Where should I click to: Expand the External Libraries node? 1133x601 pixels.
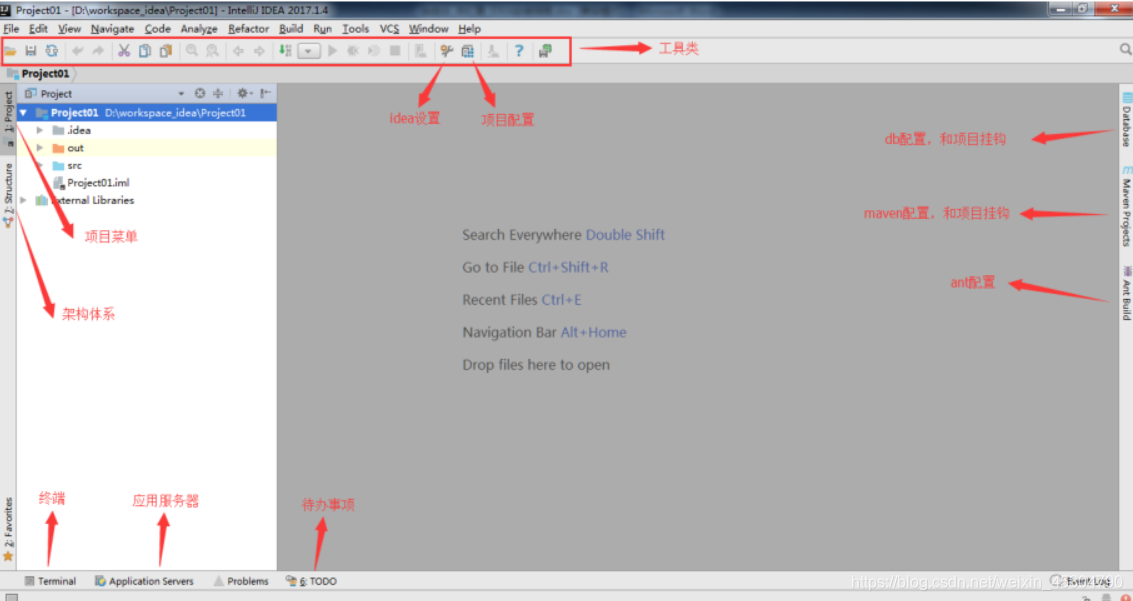23,200
